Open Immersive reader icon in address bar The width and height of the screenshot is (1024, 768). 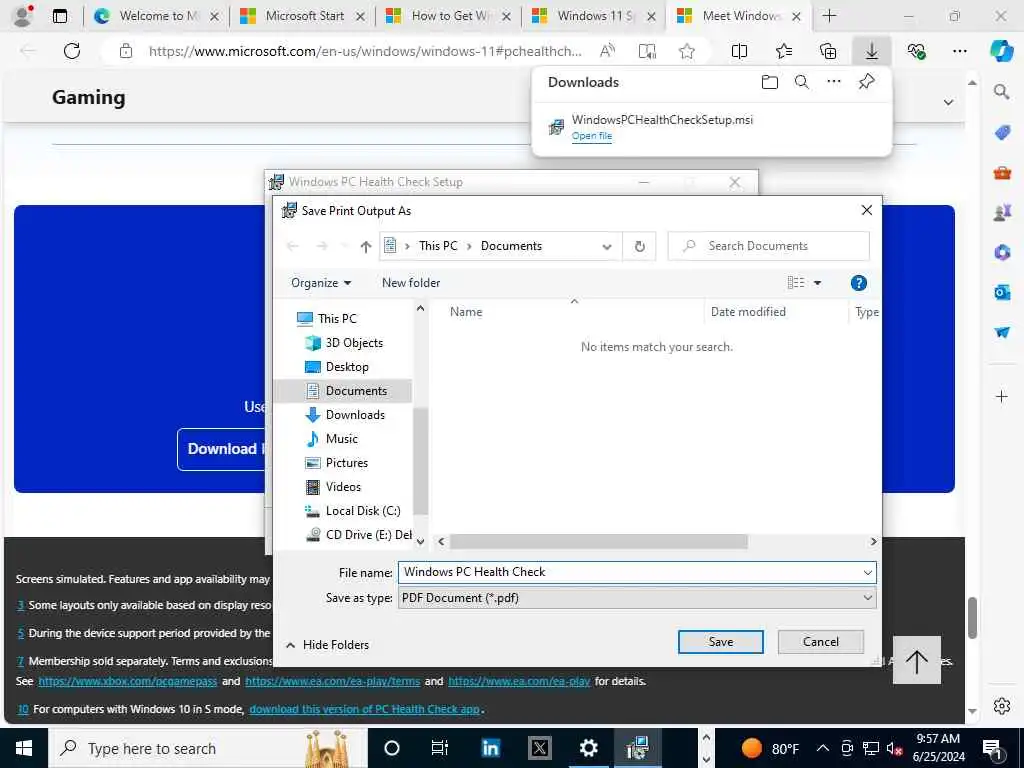coord(647,51)
